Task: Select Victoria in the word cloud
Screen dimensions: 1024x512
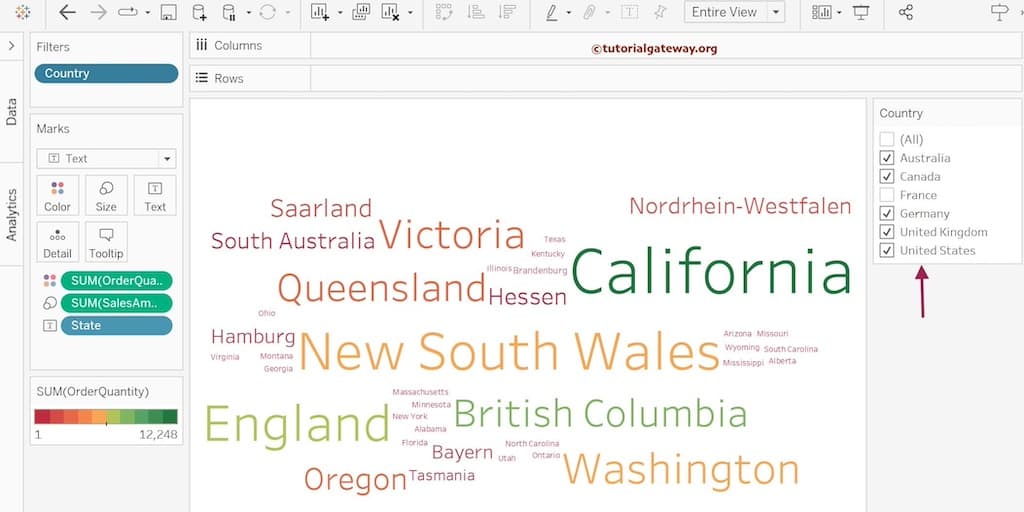Action: pos(452,235)
